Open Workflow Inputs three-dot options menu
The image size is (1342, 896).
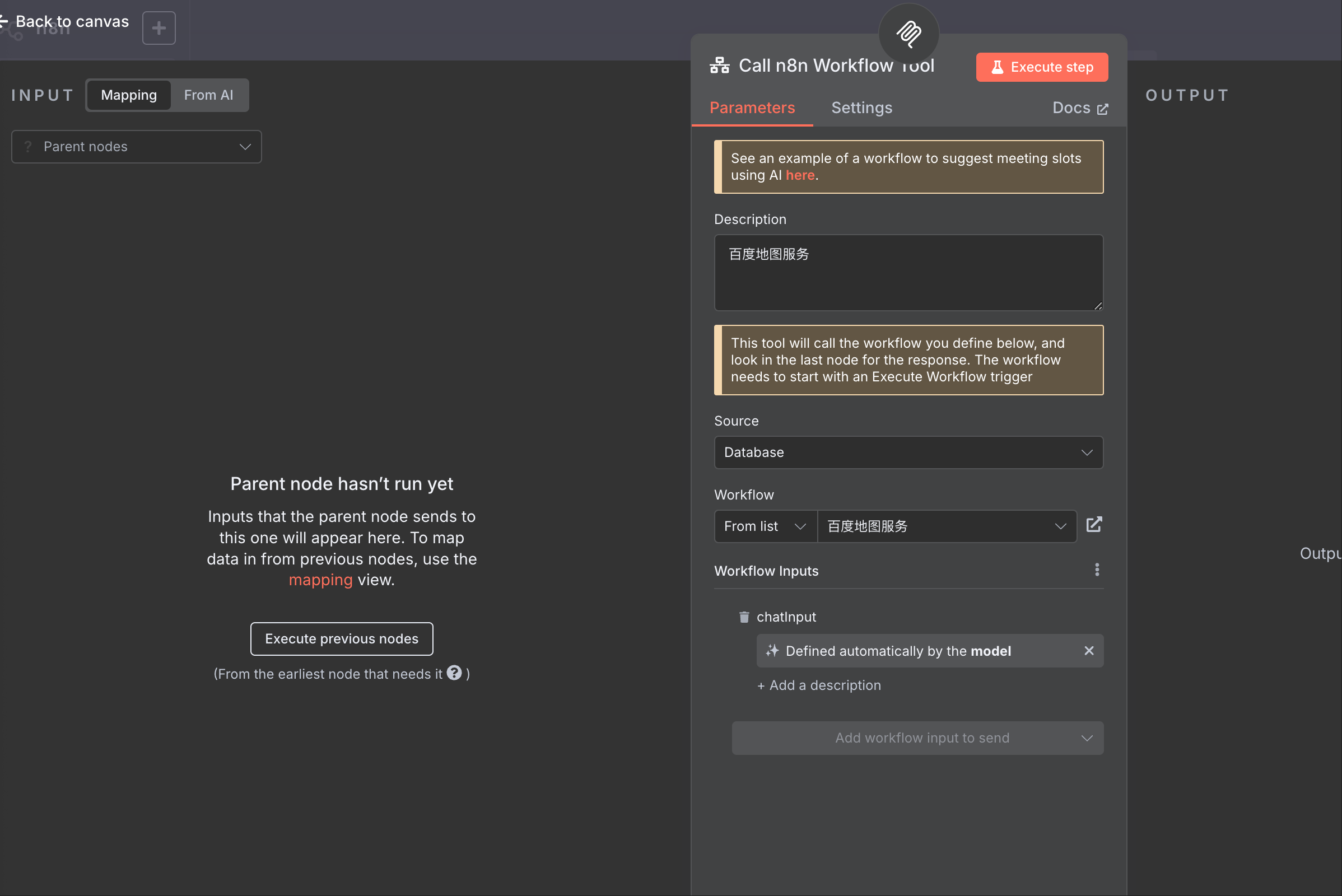click(1096, 570)
